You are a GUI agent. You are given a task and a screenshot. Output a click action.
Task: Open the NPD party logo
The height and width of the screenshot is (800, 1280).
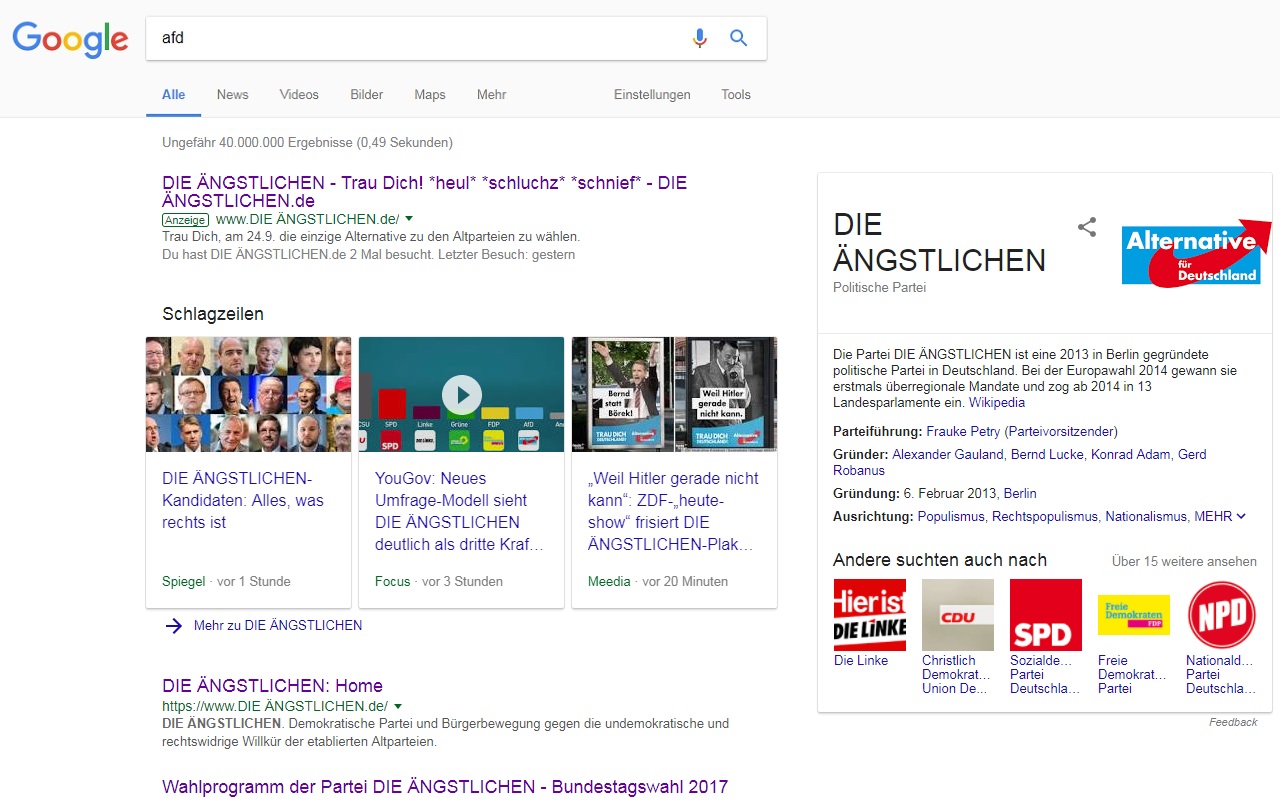click(x=1222, y=614)
